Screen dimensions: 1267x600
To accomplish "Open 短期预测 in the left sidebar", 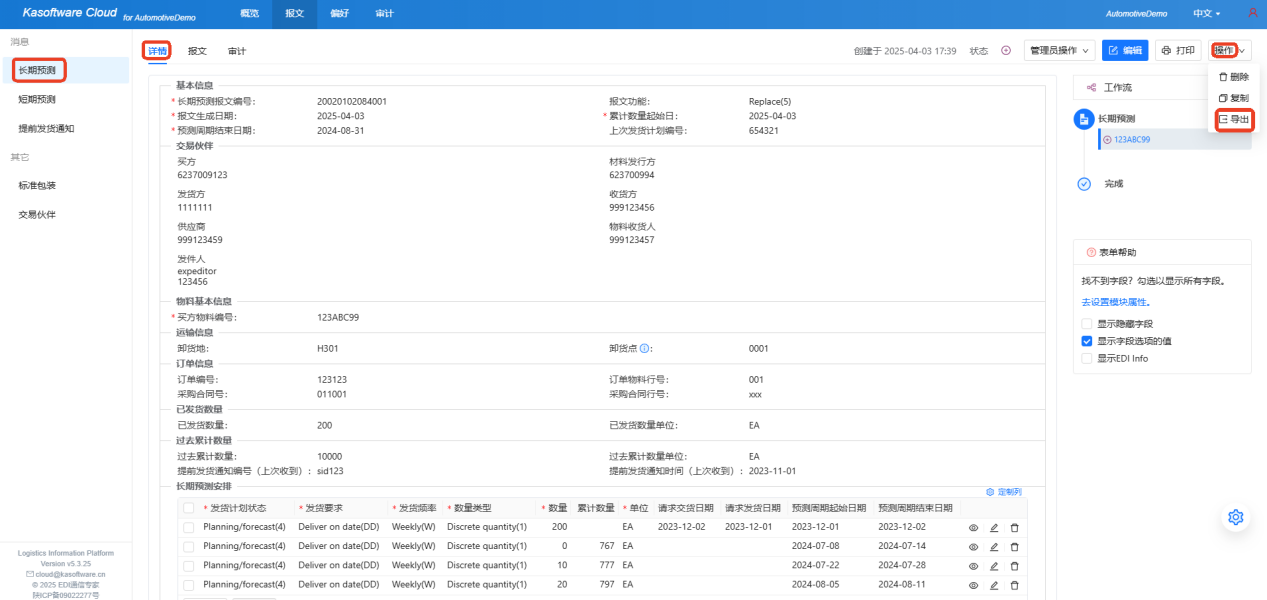I will [x=37, y=99].
